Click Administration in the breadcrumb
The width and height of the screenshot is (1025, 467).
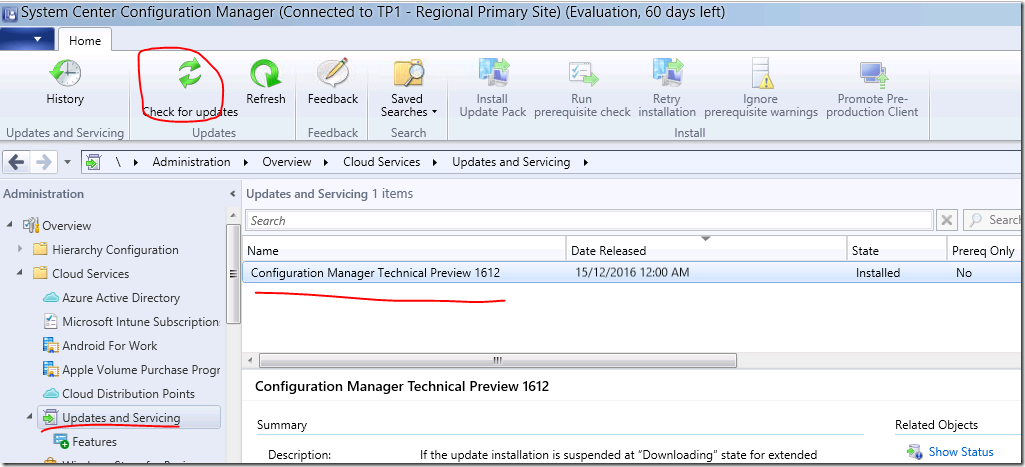[192, 162]
